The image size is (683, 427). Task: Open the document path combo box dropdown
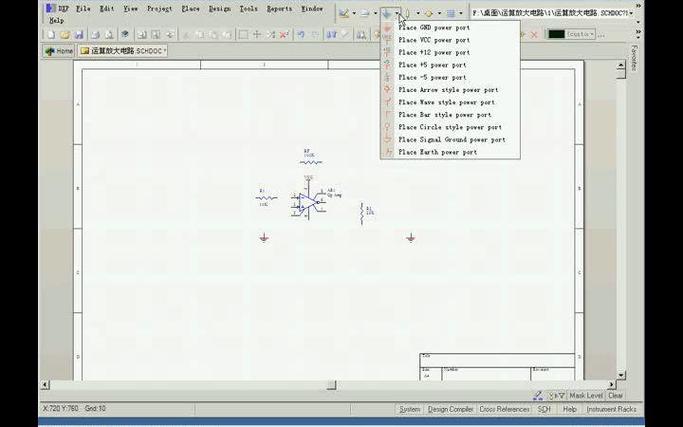coord(631,14)
